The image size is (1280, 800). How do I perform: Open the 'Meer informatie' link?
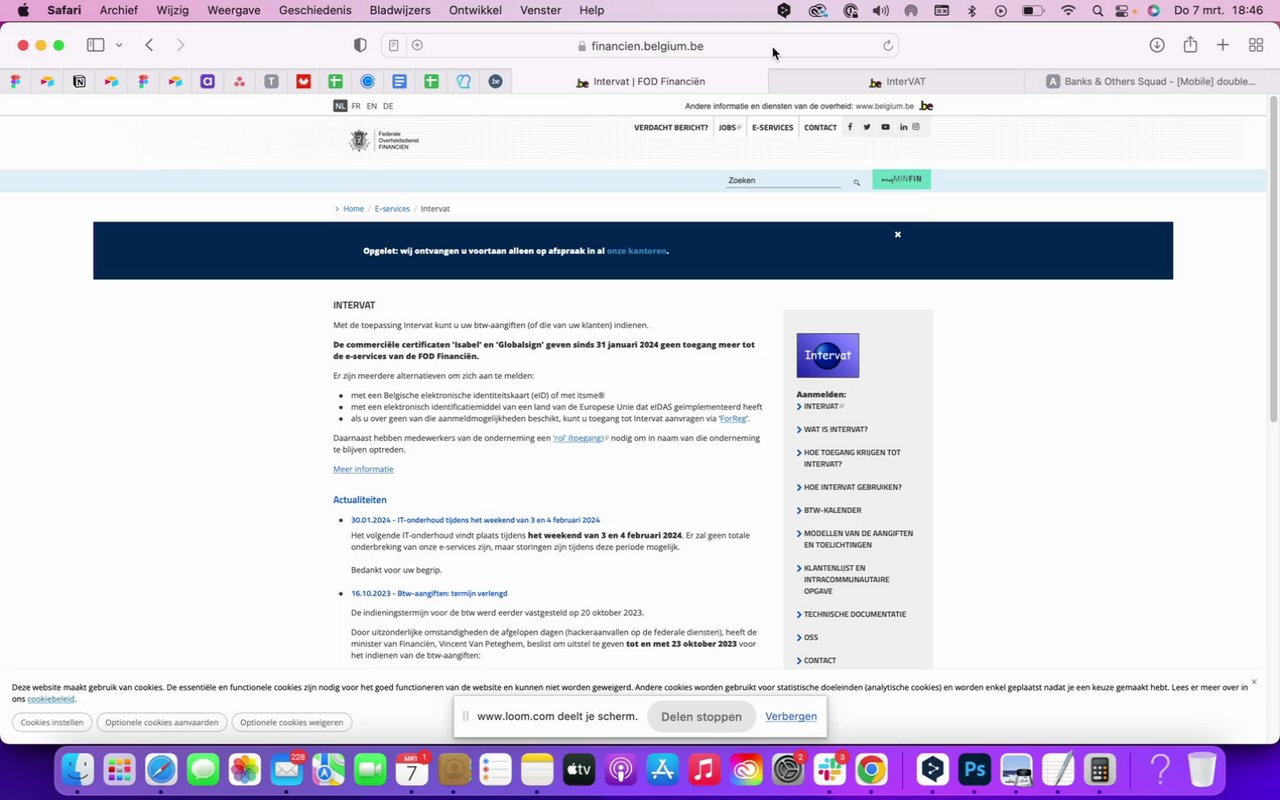pos(363,469)
